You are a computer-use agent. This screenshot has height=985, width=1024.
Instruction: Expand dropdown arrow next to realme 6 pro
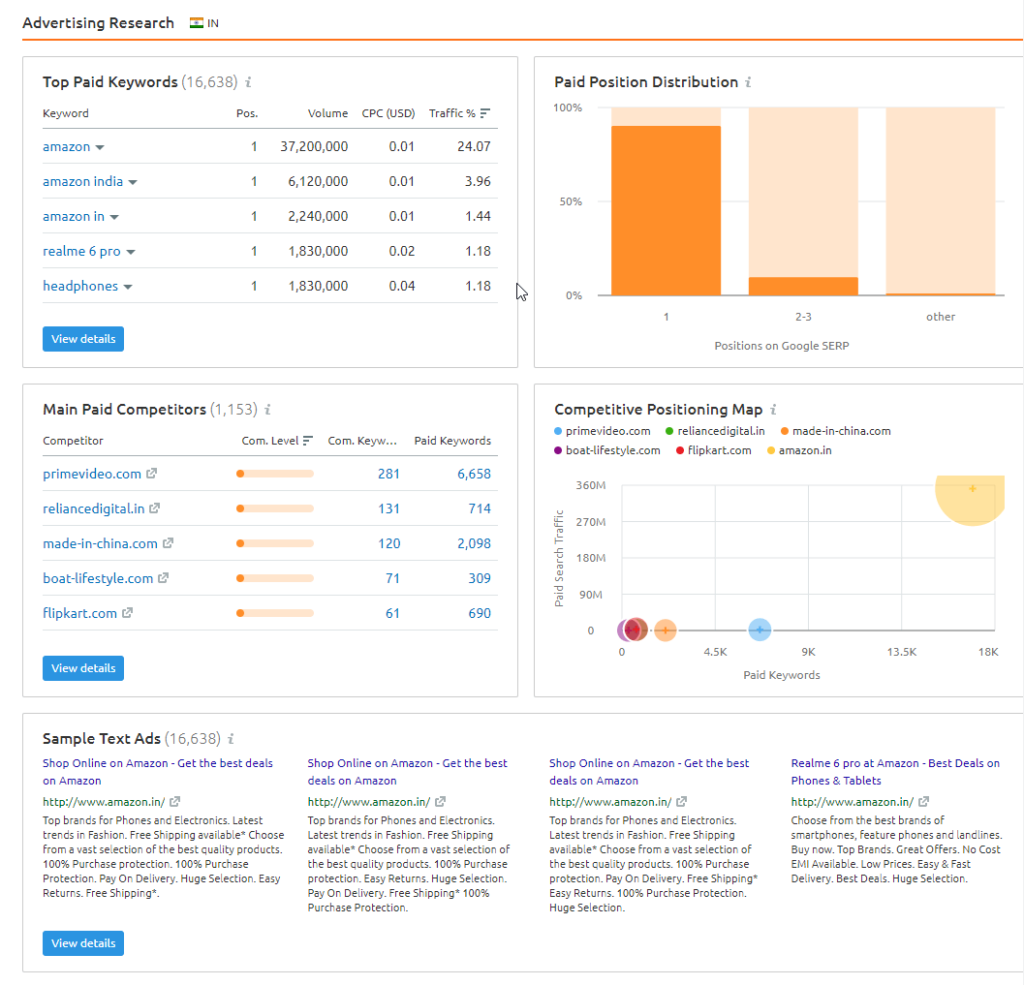click(x=131, y=252)
